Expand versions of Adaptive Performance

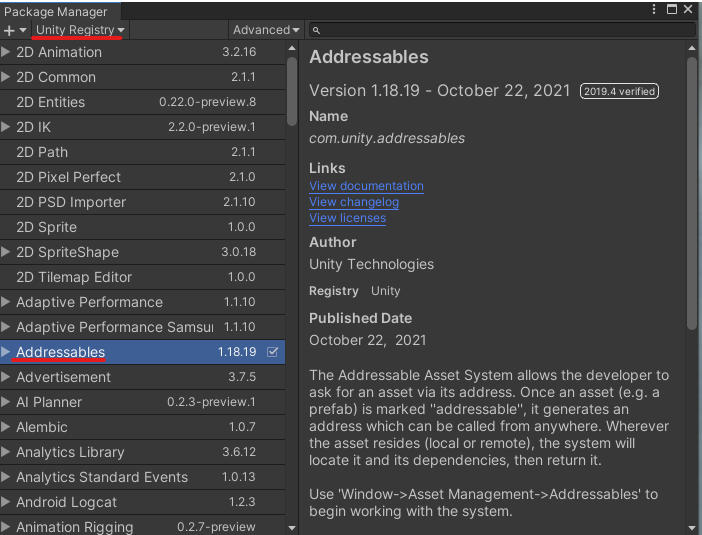coord(5,302)
